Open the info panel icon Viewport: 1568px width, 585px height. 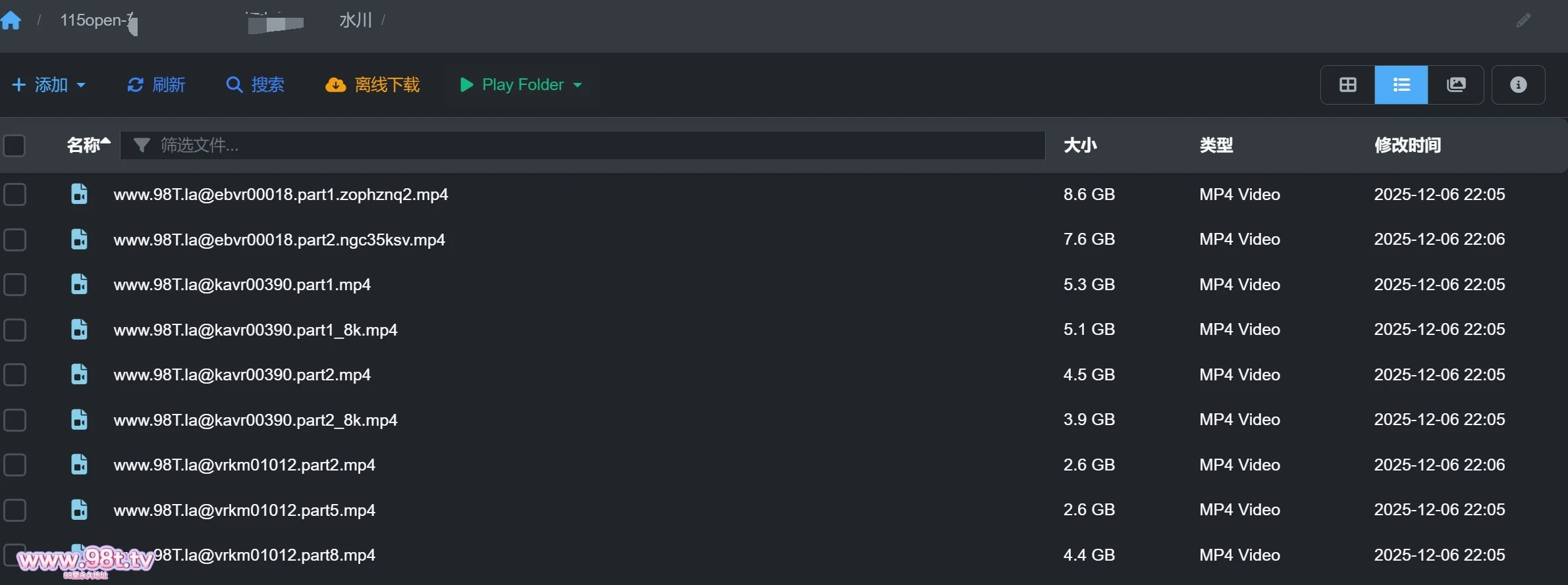tap(1518, 85)
